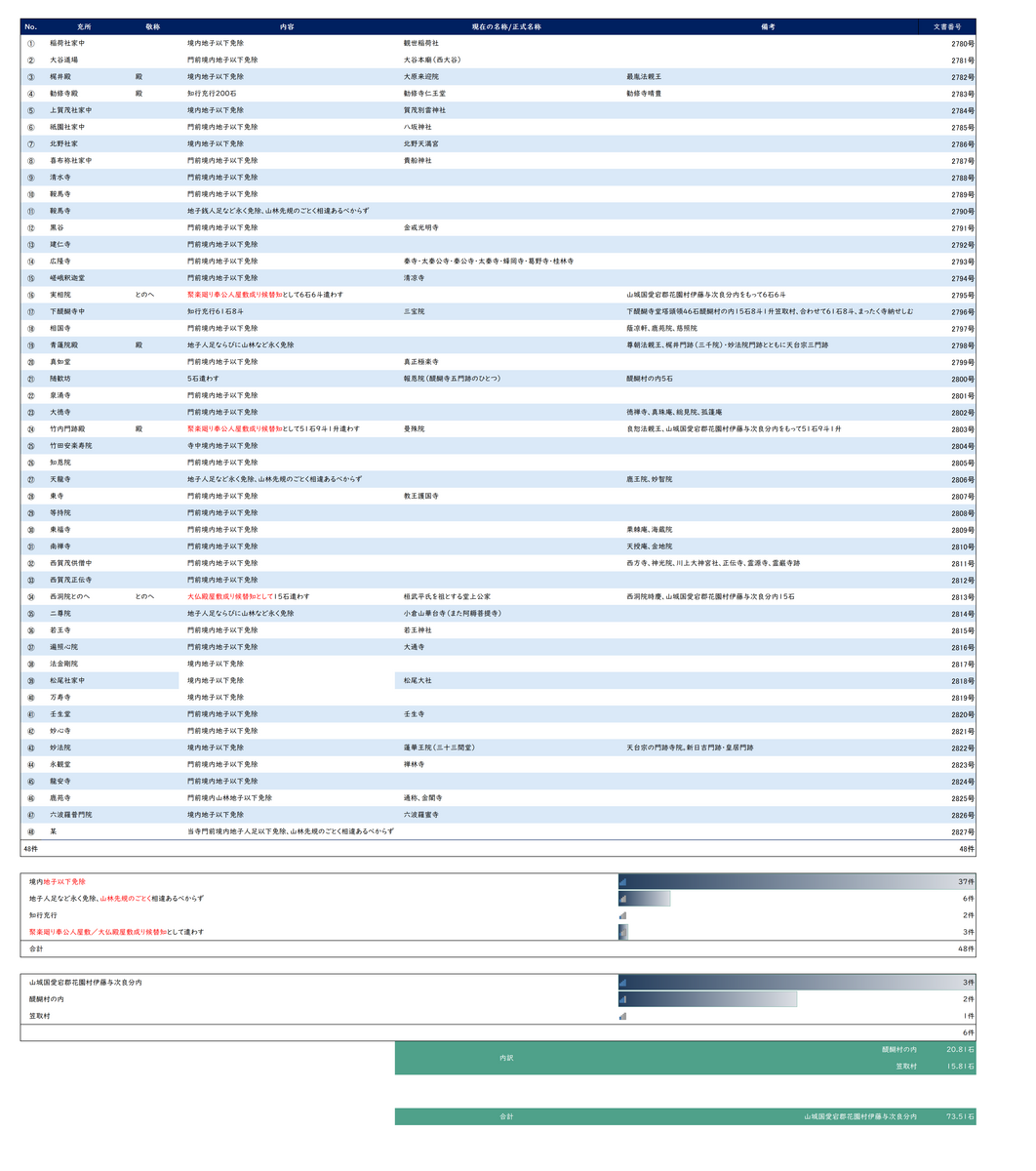Viewport: 1036px width, 1171px height.
Task: Select the cell 教王護国寺
Action: coord(421,496)
